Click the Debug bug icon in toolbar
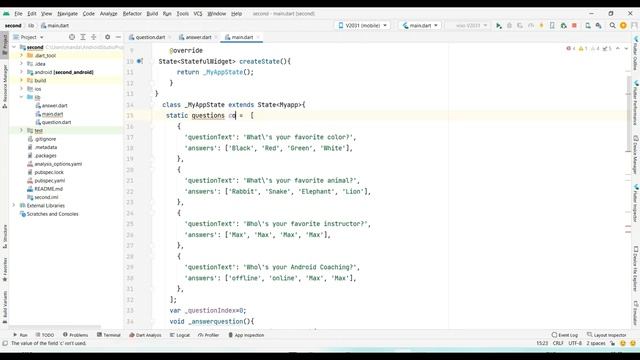The width and height of the screenshot is (640, 360). tap(509, 25)
